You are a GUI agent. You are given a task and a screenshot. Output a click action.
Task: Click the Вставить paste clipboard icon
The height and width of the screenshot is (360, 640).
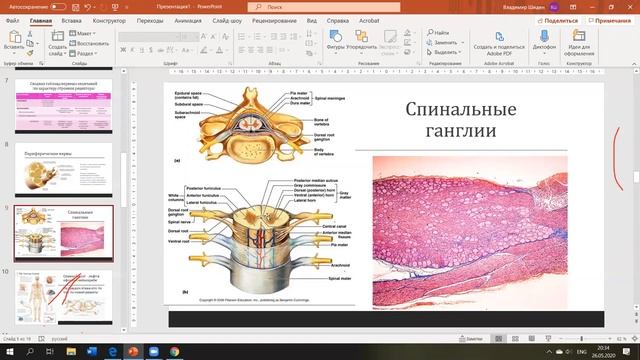pos(14,37)
